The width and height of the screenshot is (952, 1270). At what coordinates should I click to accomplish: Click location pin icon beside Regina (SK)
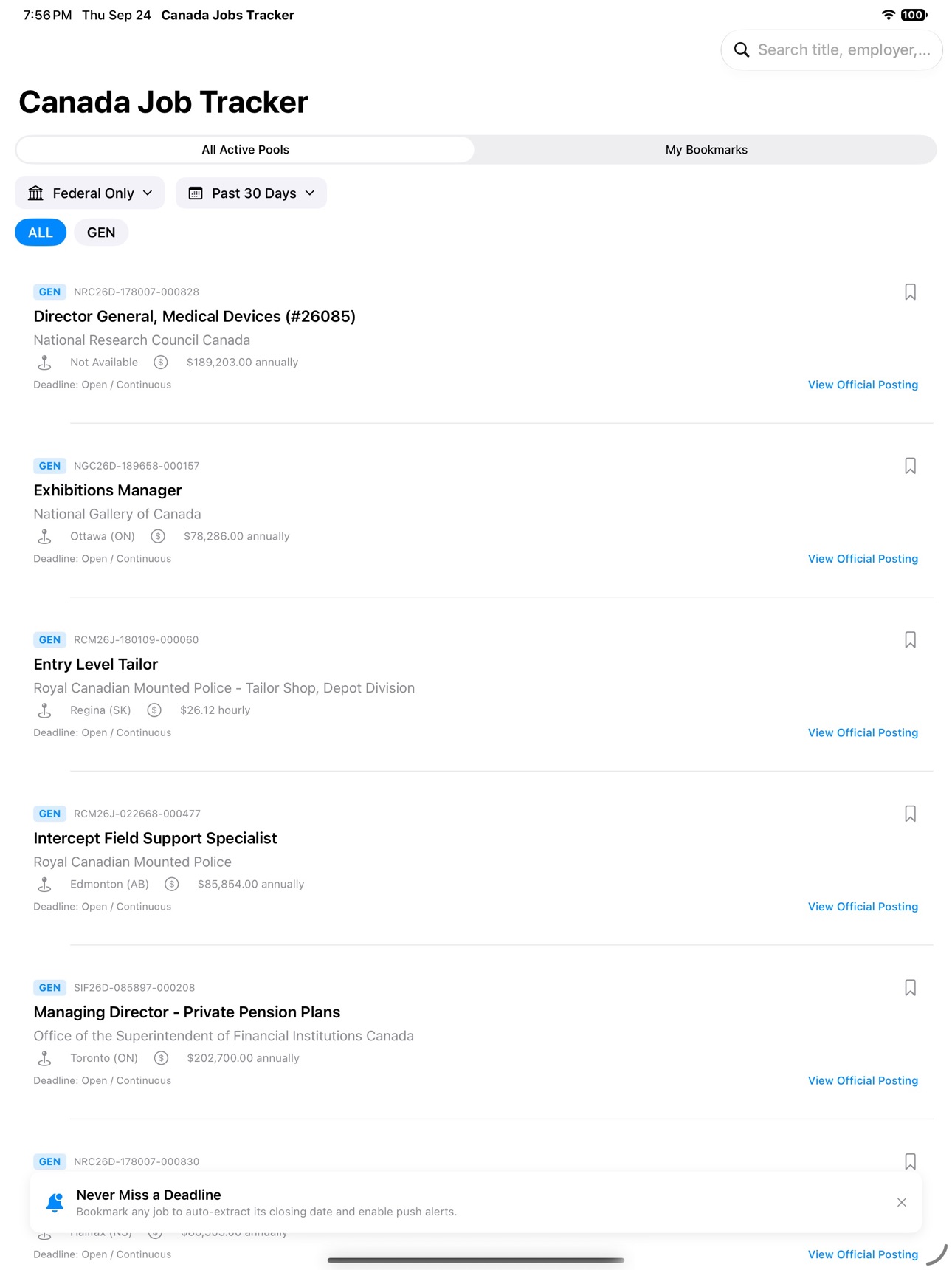[44, 710]
